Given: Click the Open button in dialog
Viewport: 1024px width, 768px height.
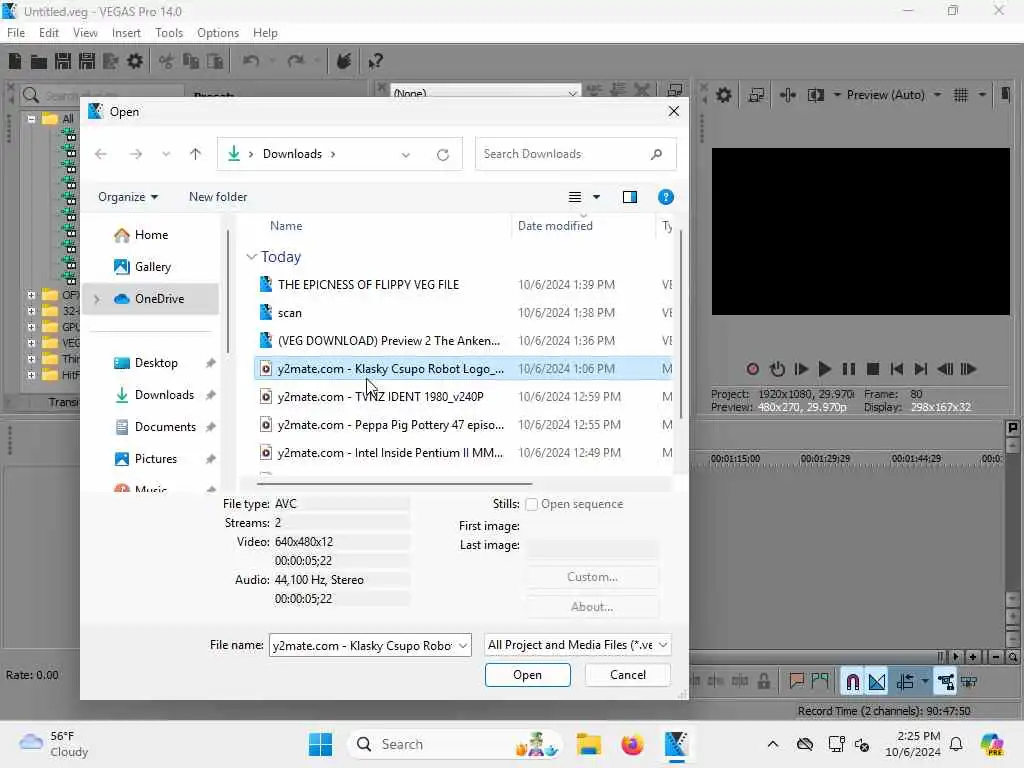Looking at the screenshot, I should click(x=528, y=675).
